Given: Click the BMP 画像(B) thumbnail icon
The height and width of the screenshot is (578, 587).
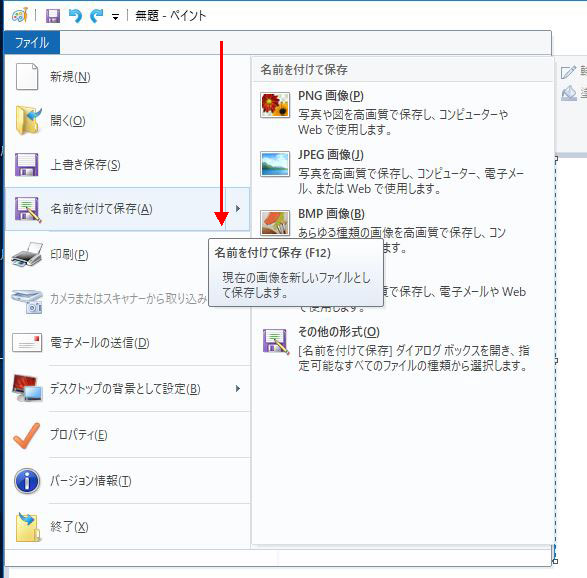Looking at the screenshot, I should coord(275,222).
